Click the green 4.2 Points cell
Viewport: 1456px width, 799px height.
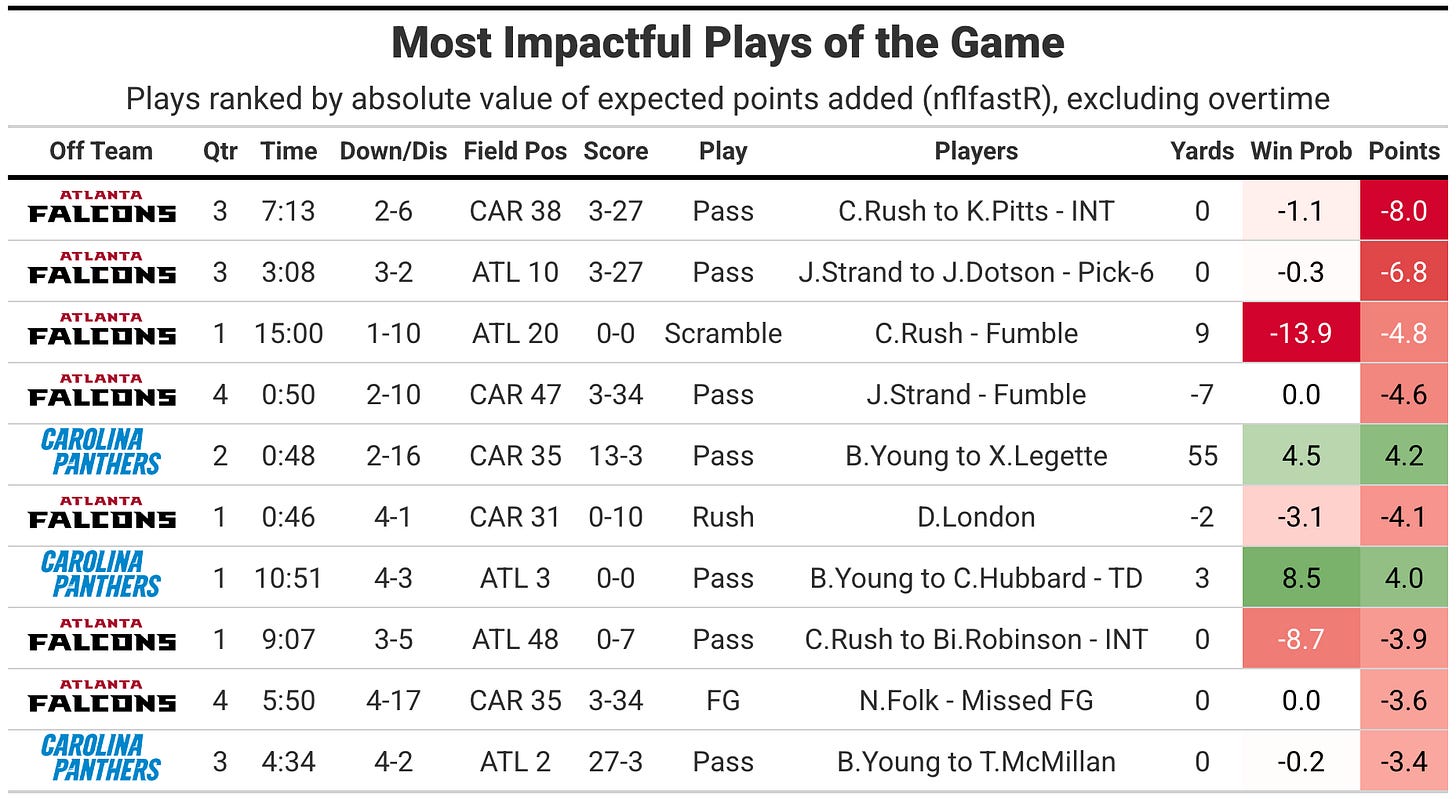pos(1404,456)
